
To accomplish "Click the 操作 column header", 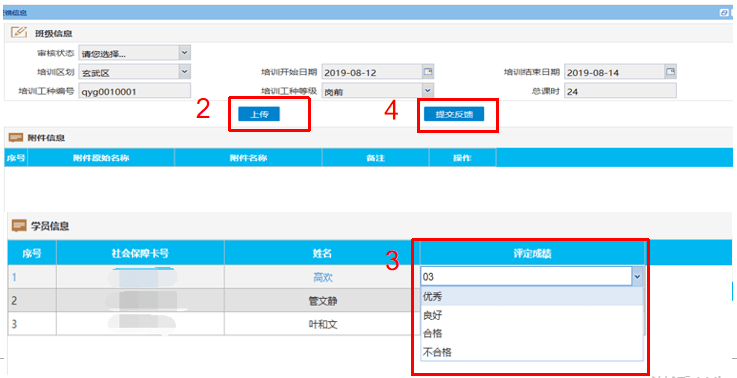I will click(x=463, y=158).
